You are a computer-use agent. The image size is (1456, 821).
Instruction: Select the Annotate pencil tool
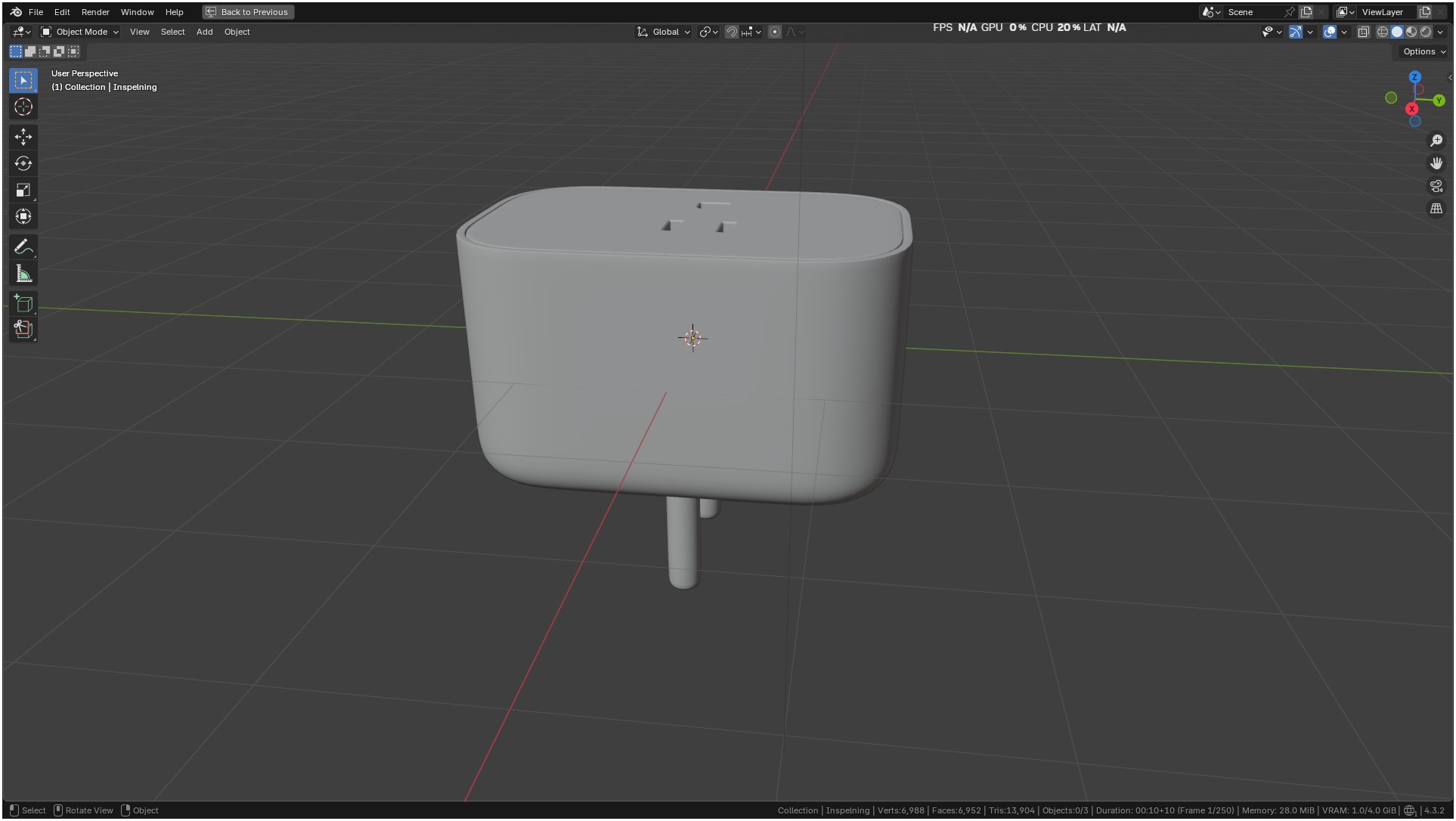[23, 247]
